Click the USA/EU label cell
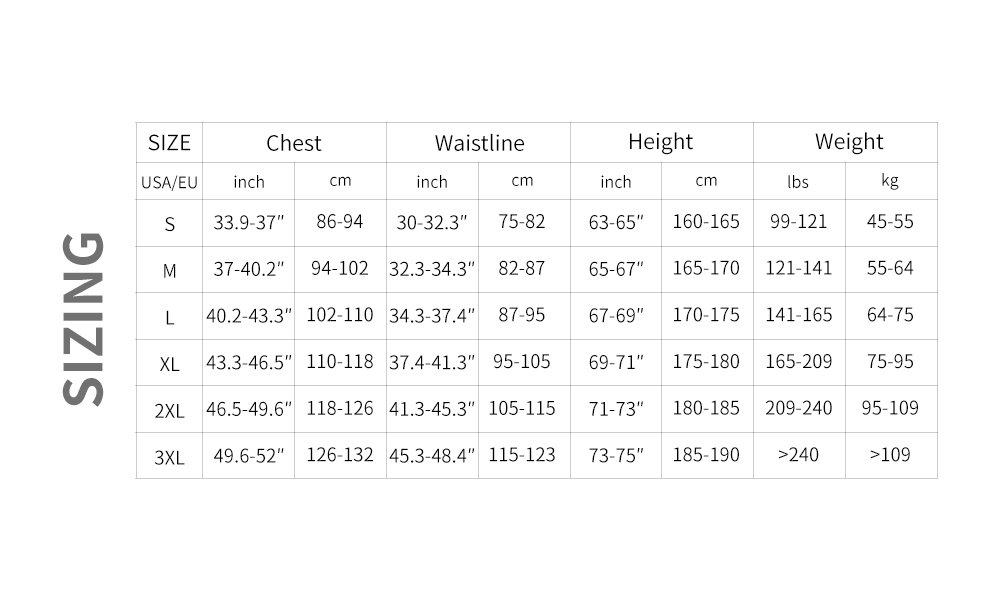 click(x=169, y=182)
